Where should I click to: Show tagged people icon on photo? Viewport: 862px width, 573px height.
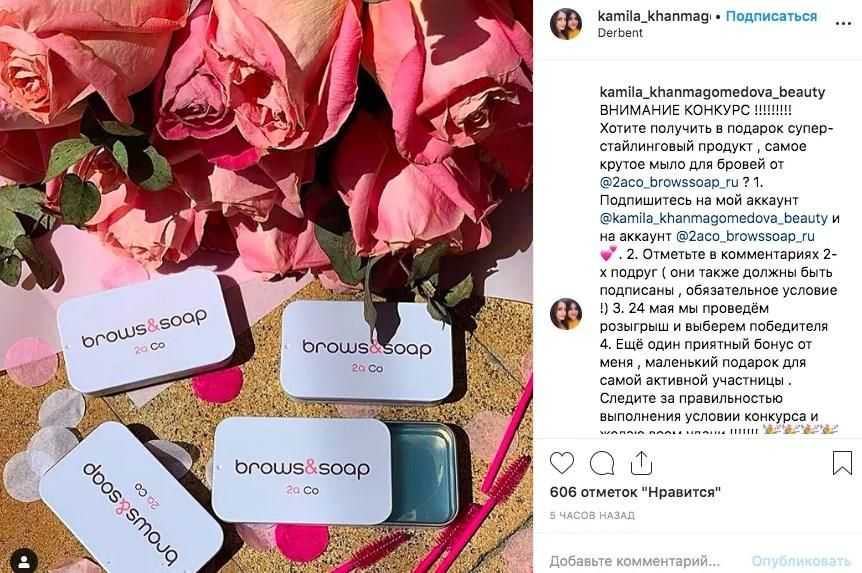[x=24, y=561]
